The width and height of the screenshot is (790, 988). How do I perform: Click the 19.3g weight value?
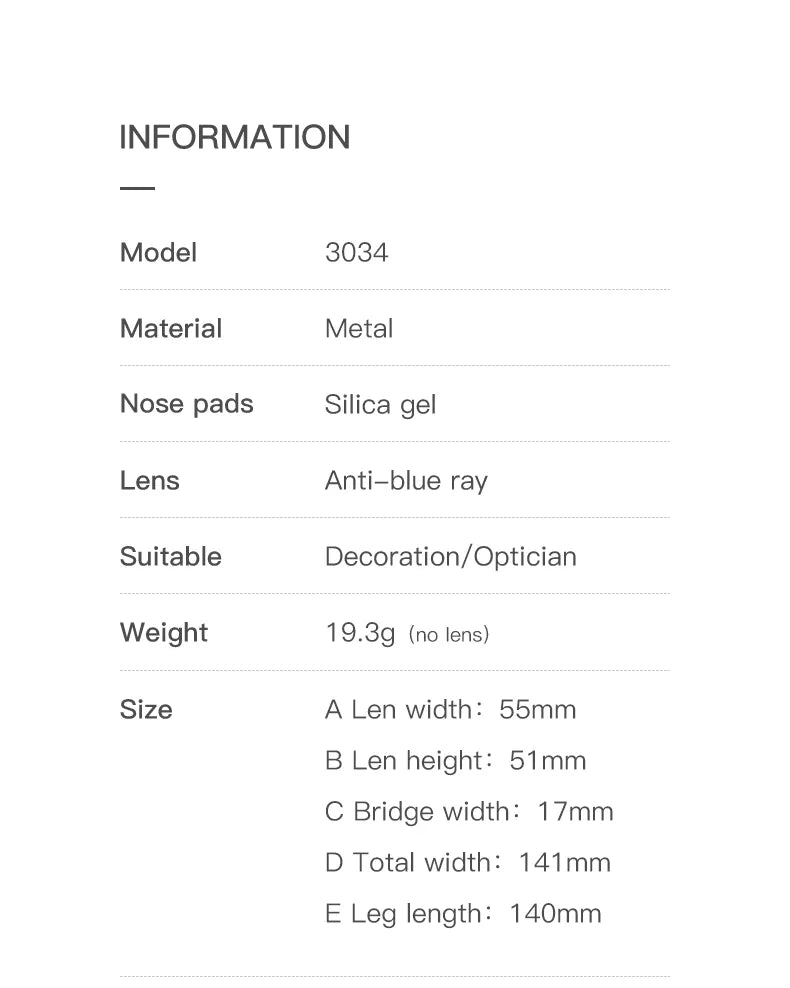coord(360,633)
